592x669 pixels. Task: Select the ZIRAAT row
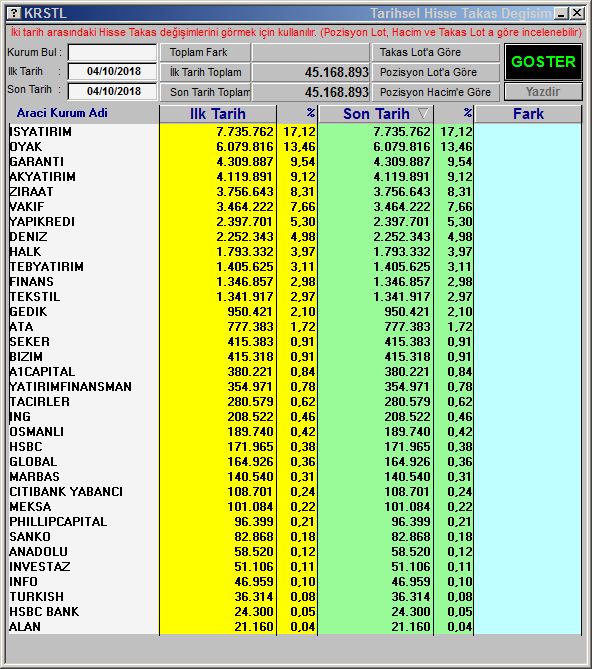point(295,192)
